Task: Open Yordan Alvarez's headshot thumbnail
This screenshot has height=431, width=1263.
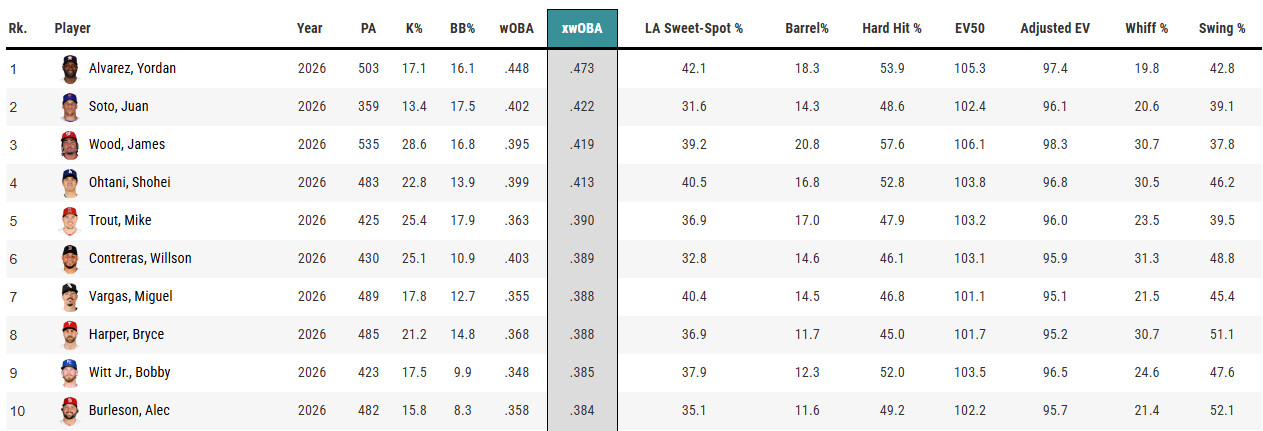Action: point(68,68)
